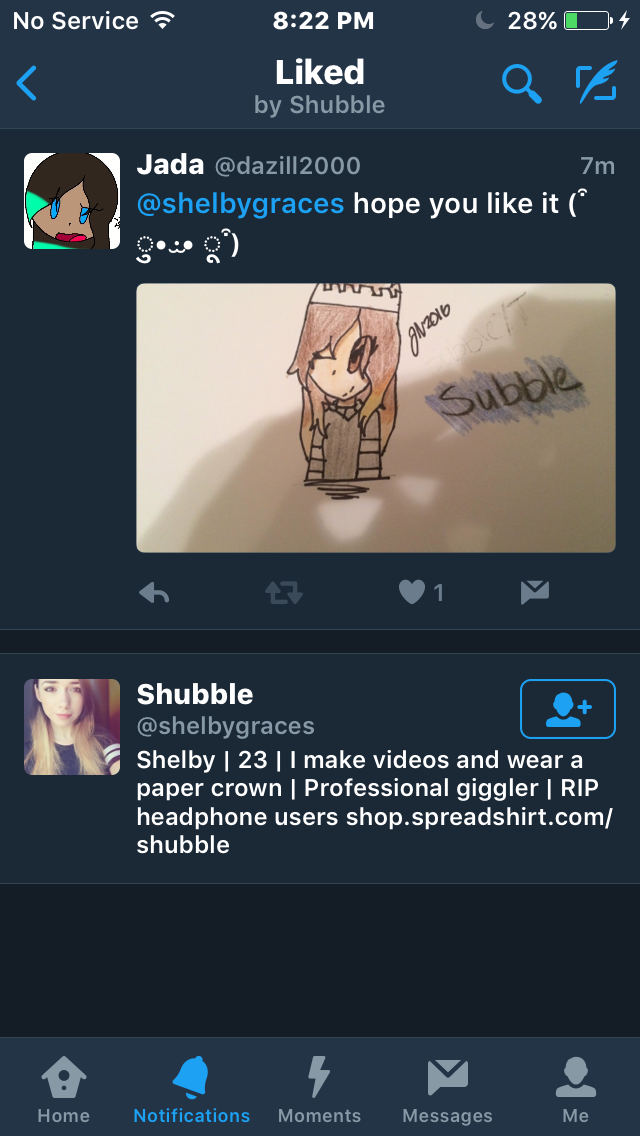Reply to Jada's tweet
Image resolution: width=640 pixels, height=1136 pixels.
click(x=154, y=593)
